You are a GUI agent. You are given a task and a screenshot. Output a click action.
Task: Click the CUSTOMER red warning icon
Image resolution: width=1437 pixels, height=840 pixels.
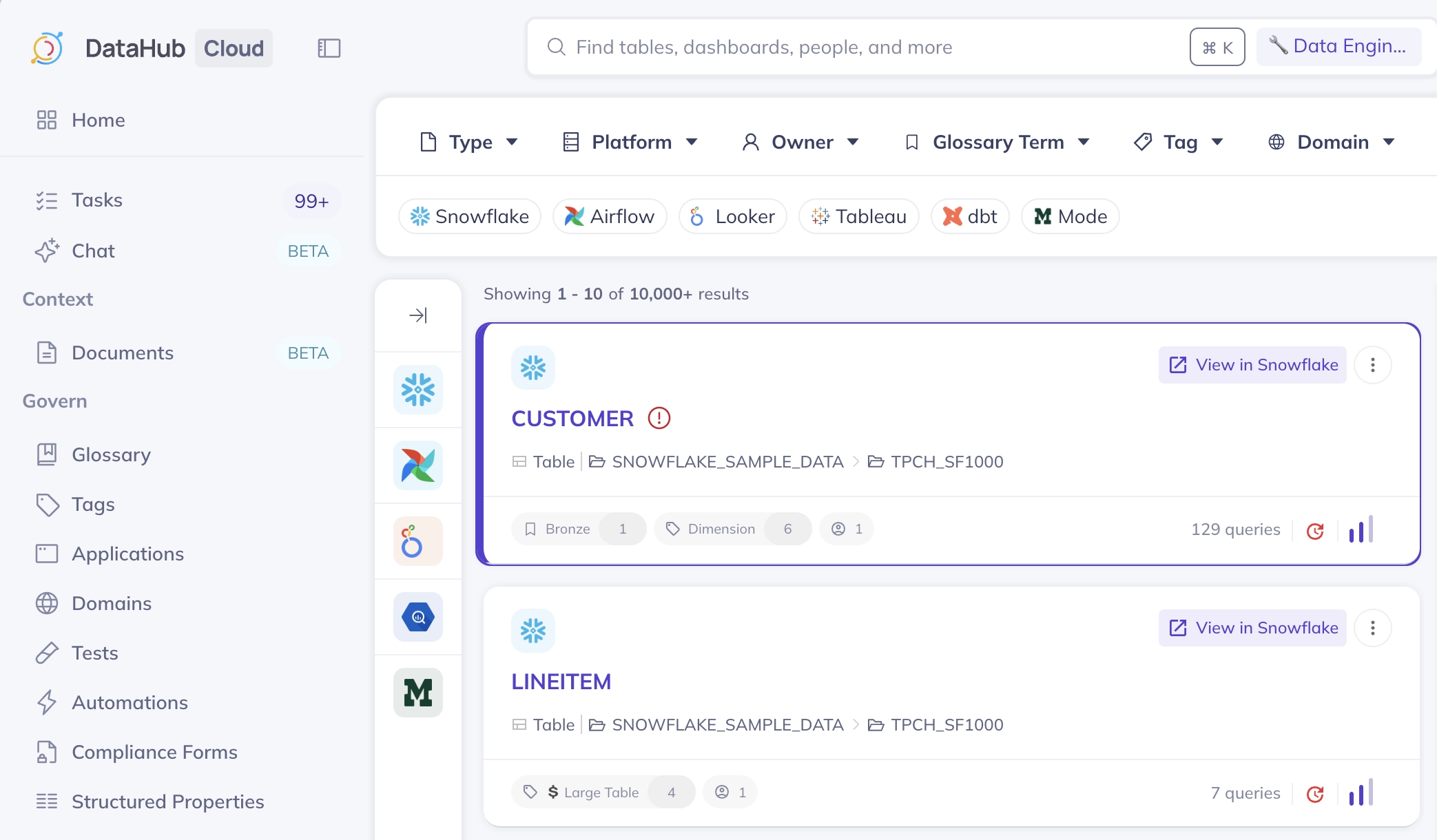click(659, 418)
